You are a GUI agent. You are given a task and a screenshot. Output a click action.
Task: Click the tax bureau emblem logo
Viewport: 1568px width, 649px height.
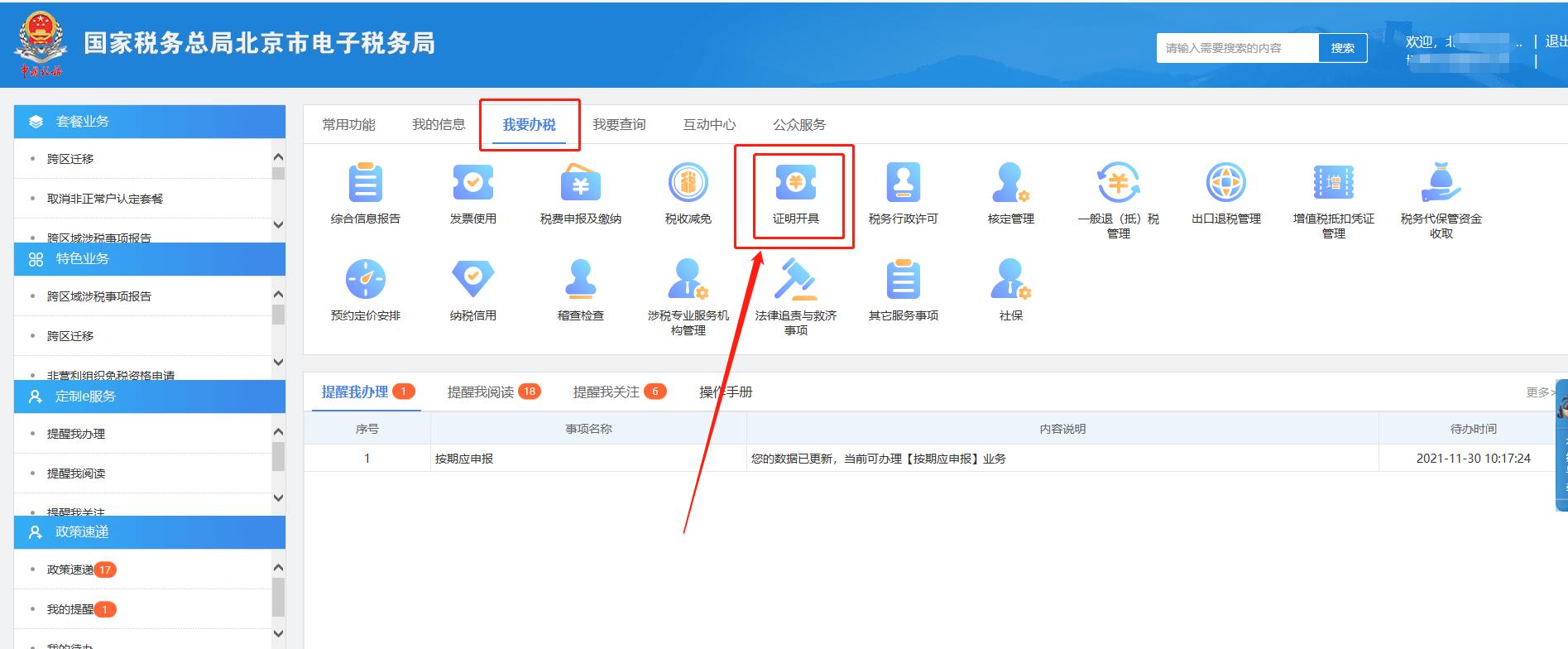(41, 44)
